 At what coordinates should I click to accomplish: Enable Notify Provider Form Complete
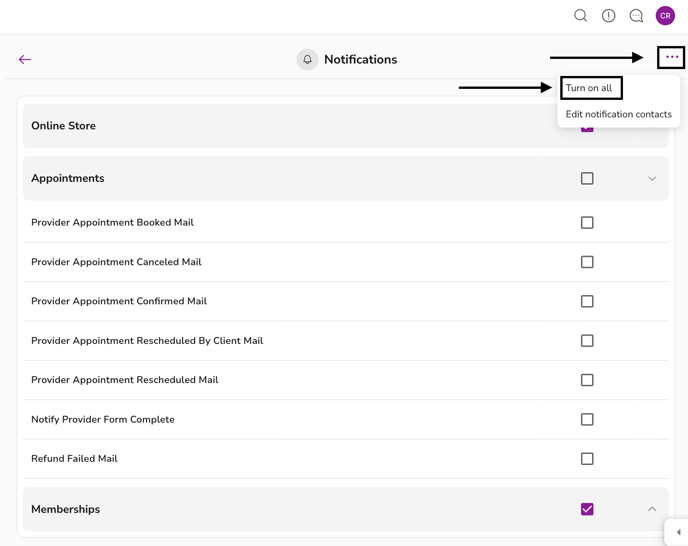click(587, 420)
